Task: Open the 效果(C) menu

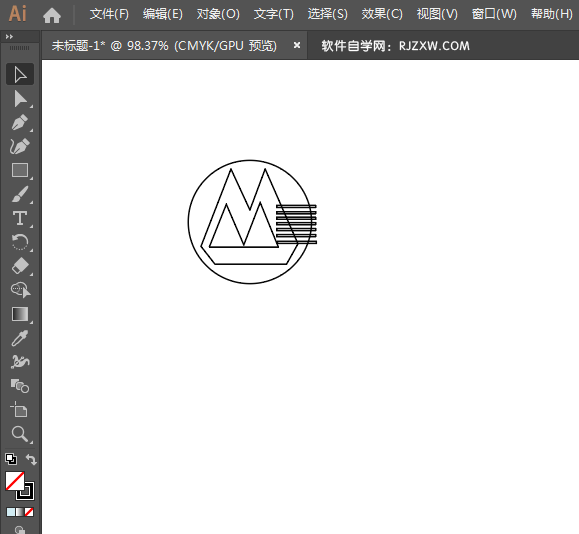Action: [382, 14]
